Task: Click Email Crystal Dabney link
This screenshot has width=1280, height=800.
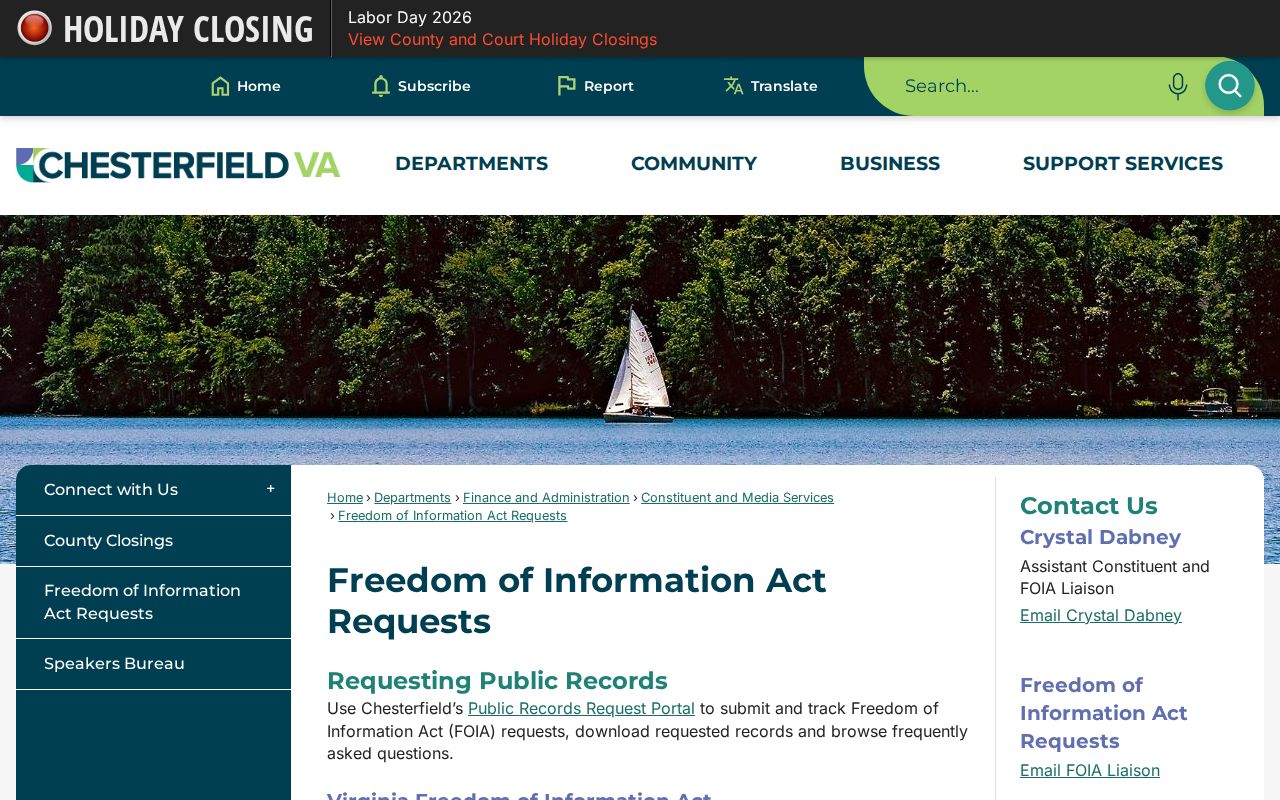Action: (x=1101, y=615)
